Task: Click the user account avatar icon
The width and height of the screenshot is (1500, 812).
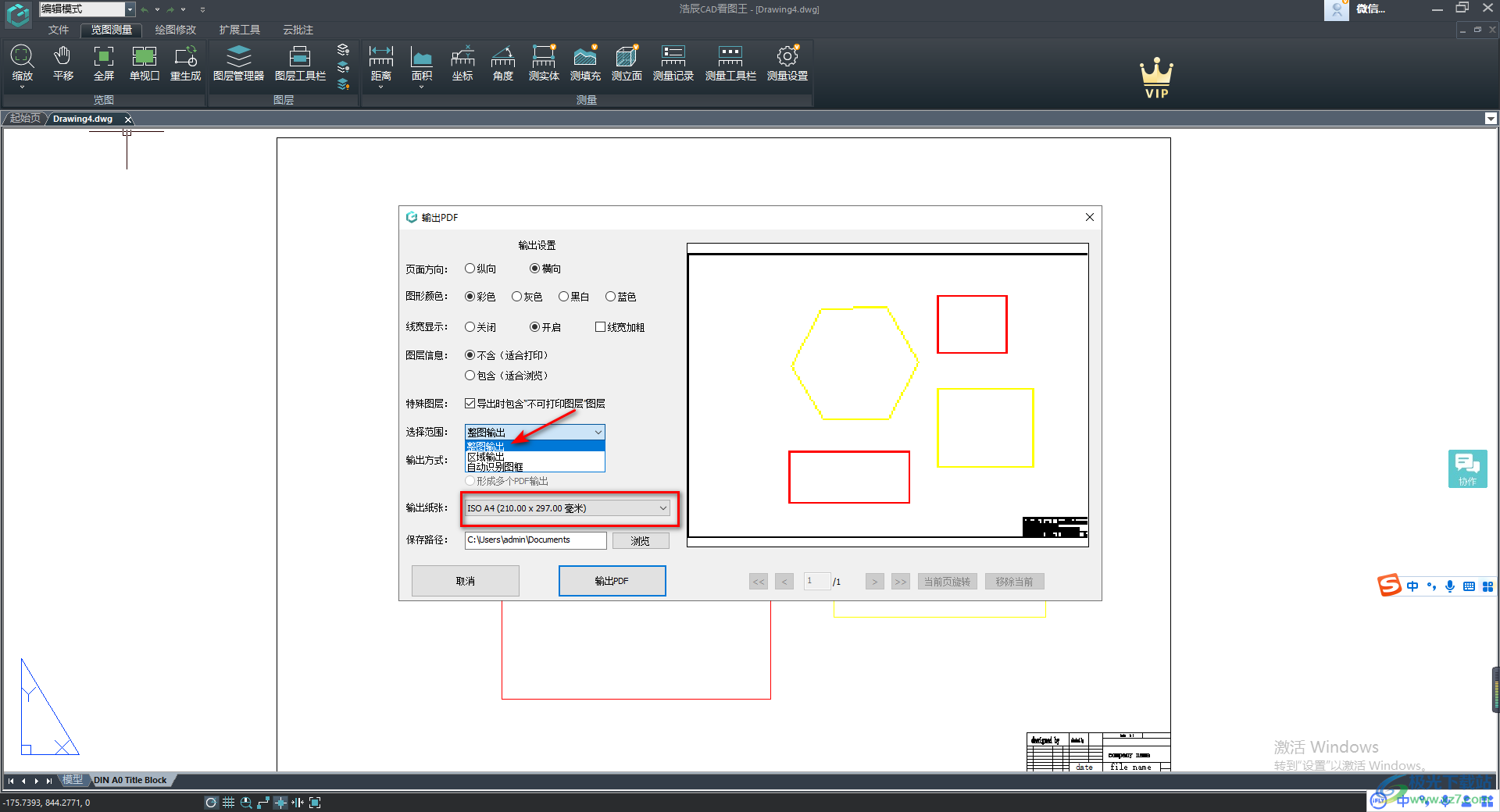Action: (x=1337, y=9)
